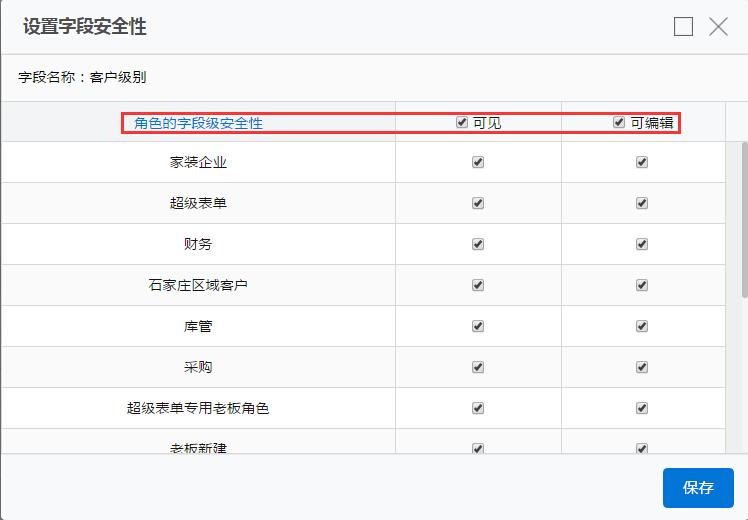Select the 老板新建 role row

pyautogui.click(x=198, y=447)
